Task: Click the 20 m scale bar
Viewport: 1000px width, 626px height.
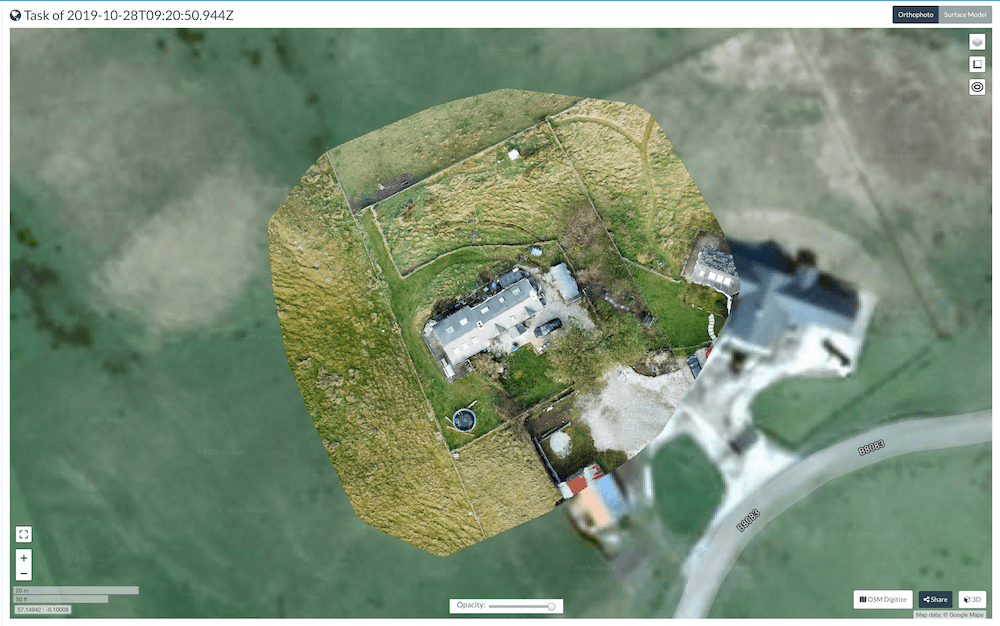Action: (75, 590)
